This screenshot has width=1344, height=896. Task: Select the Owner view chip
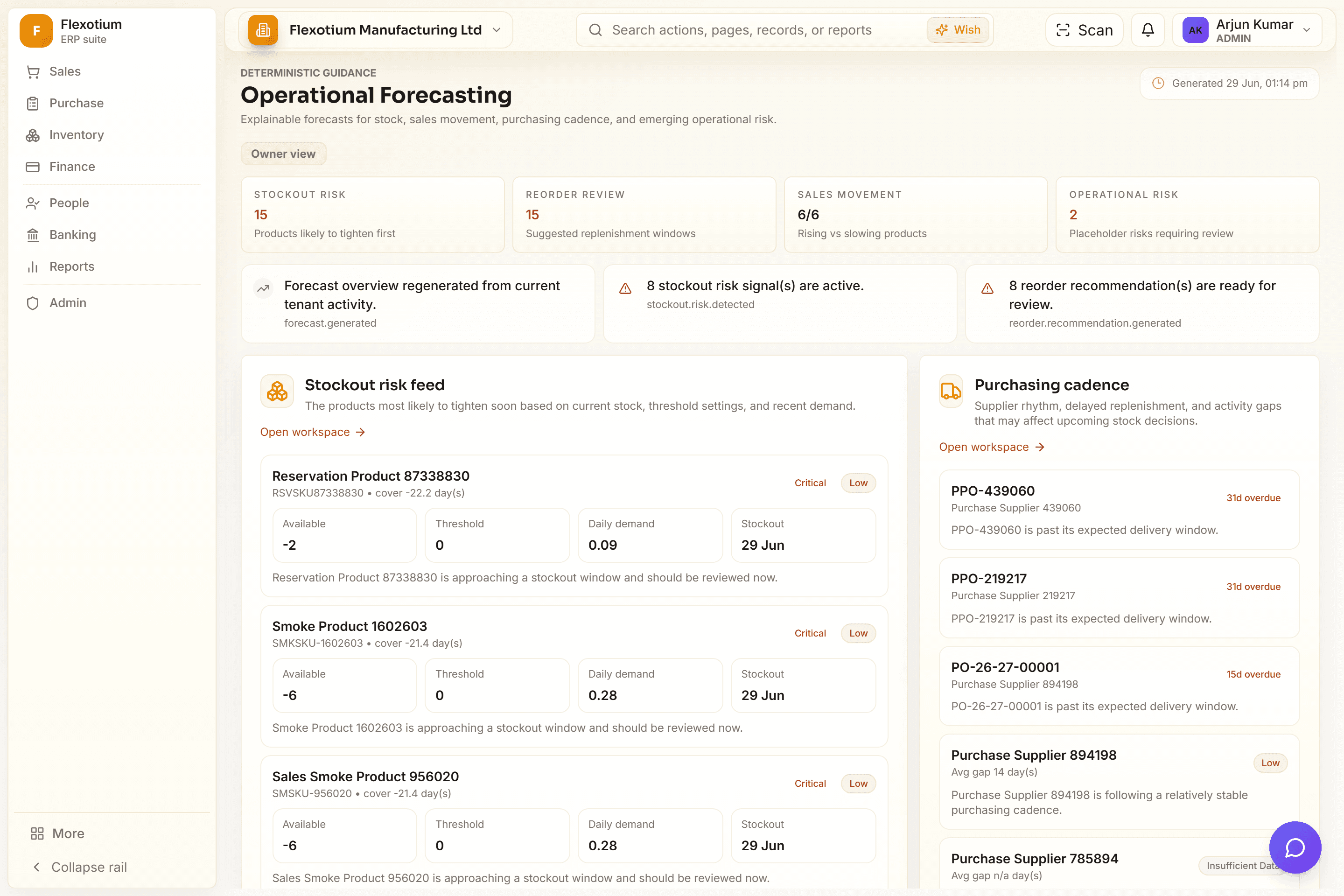point(283,154)
